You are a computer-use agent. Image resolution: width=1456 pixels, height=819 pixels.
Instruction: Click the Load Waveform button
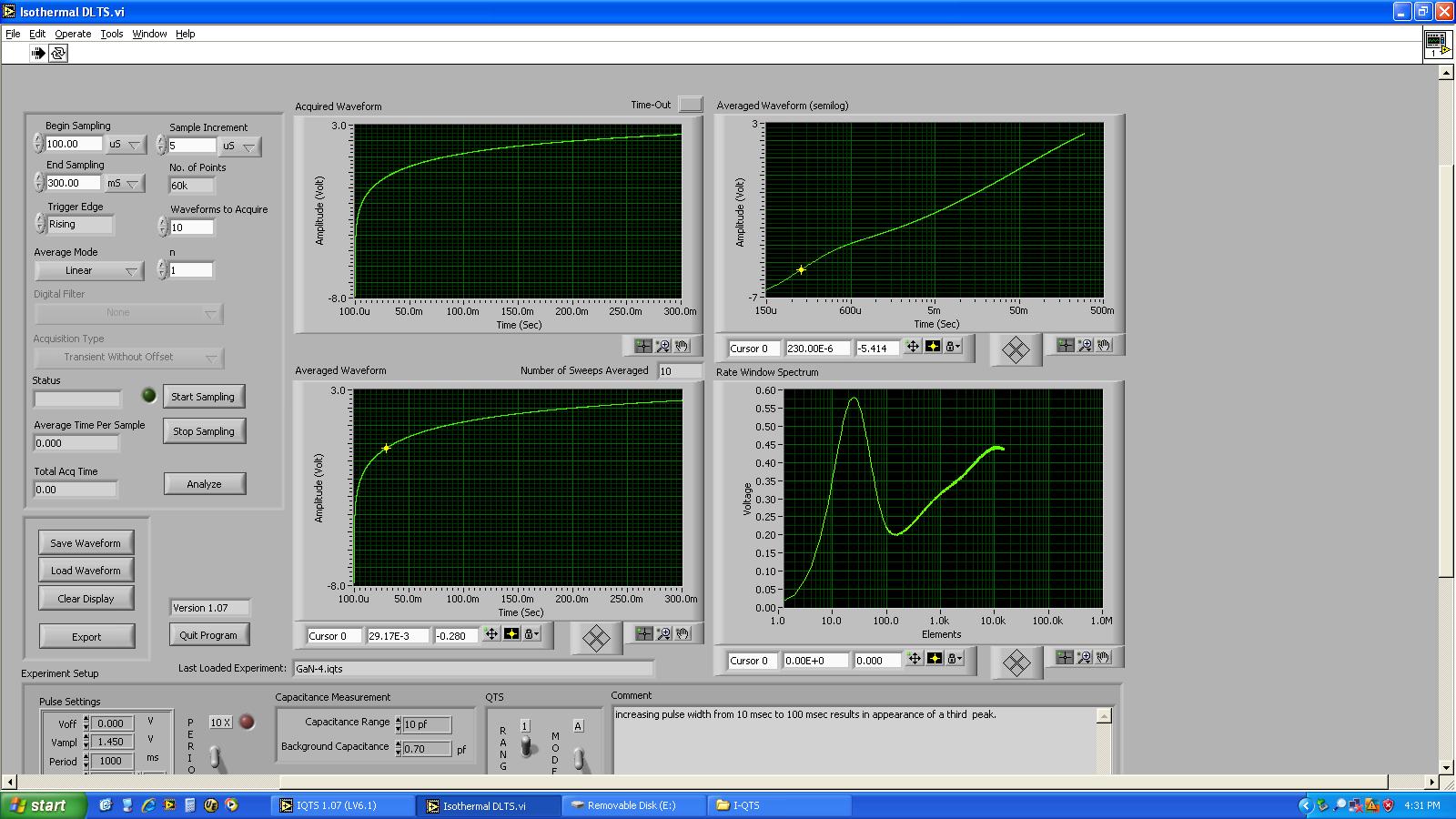point(86,571)
